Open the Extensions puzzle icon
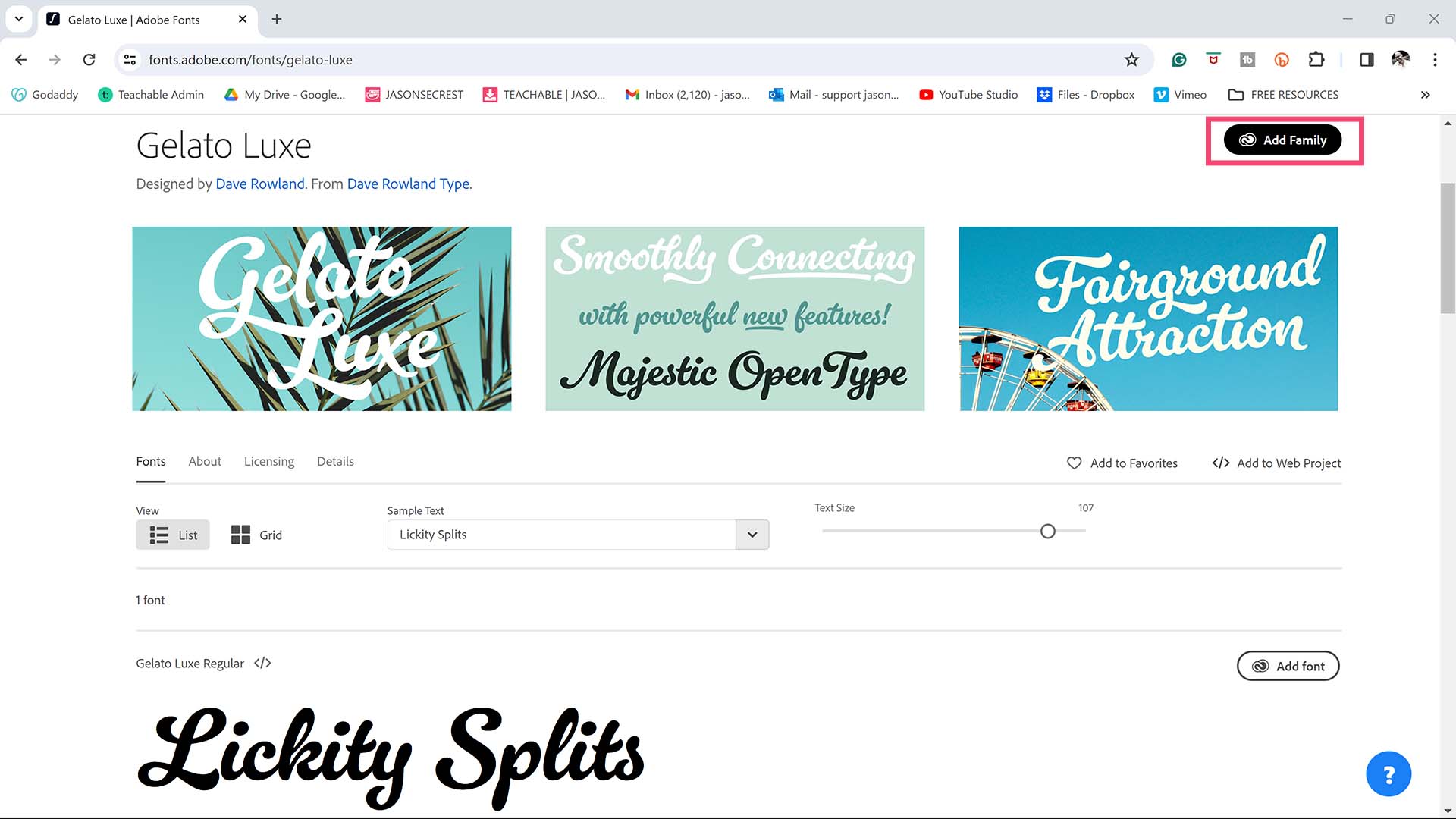This screenshot has height=819, width=1456. (1316, 60)
